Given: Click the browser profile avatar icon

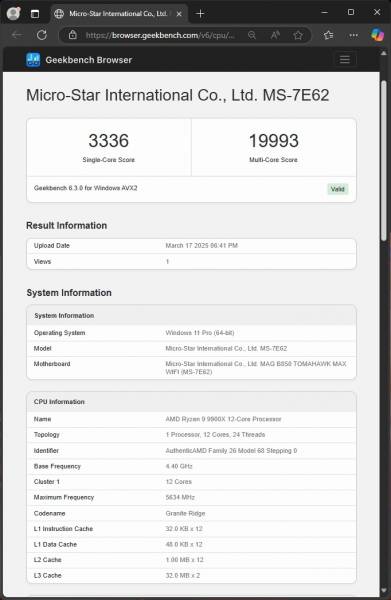Looking at the screenshot, I should point(13,13).
